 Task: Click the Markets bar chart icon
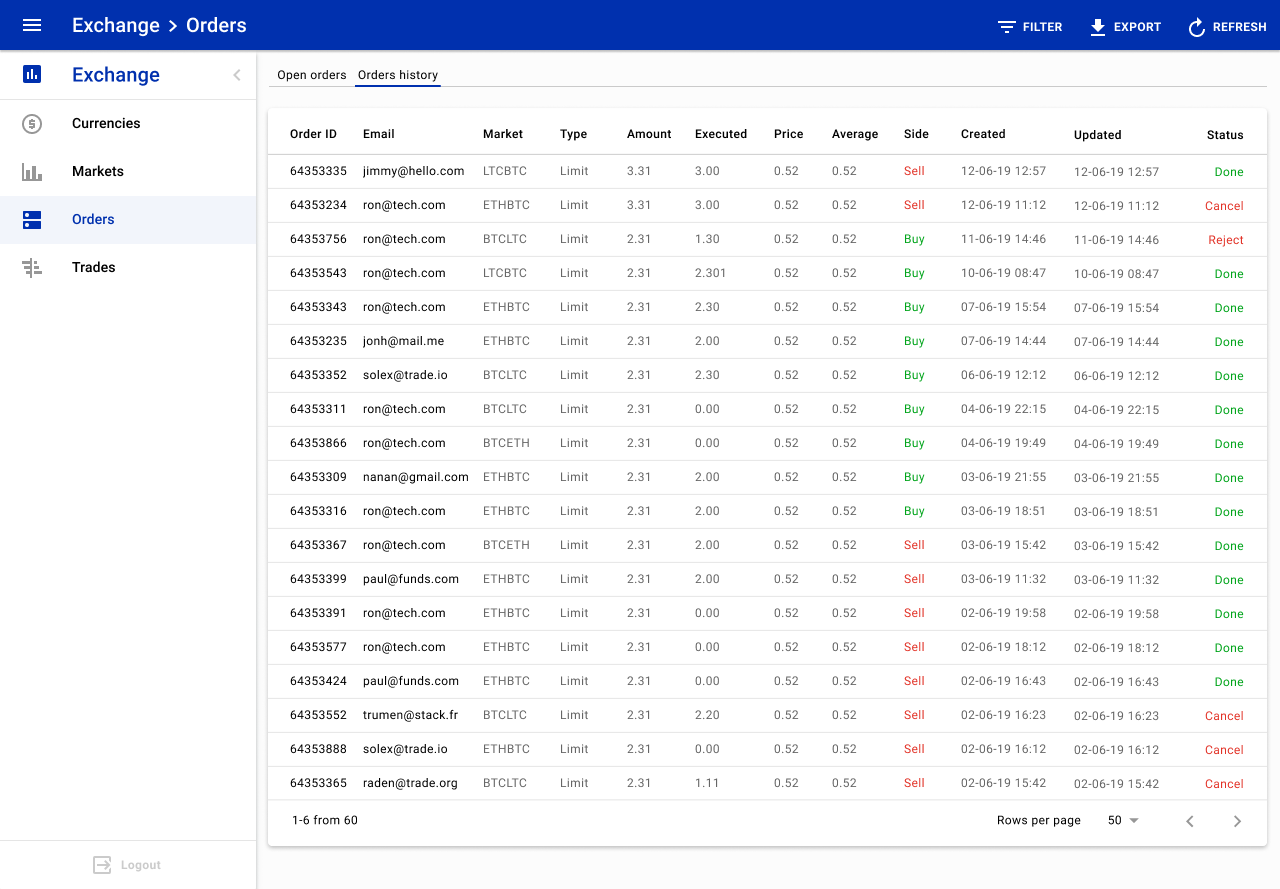(32, 172)
